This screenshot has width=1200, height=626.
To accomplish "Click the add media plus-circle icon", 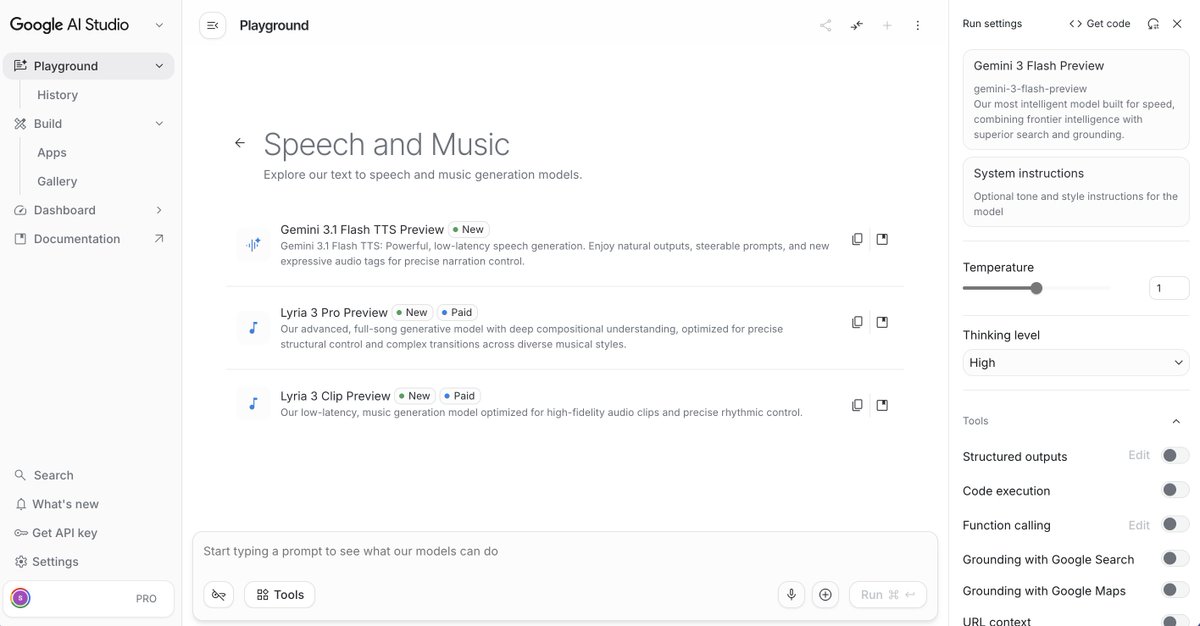I will 825,594.
